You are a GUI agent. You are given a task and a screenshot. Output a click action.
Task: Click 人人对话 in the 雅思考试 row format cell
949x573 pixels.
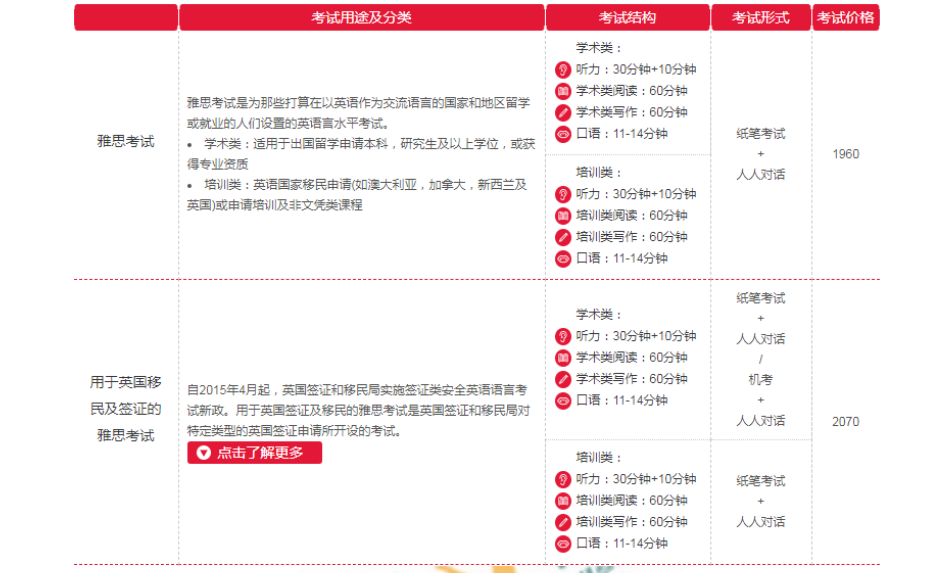click(x=761, y=175)
